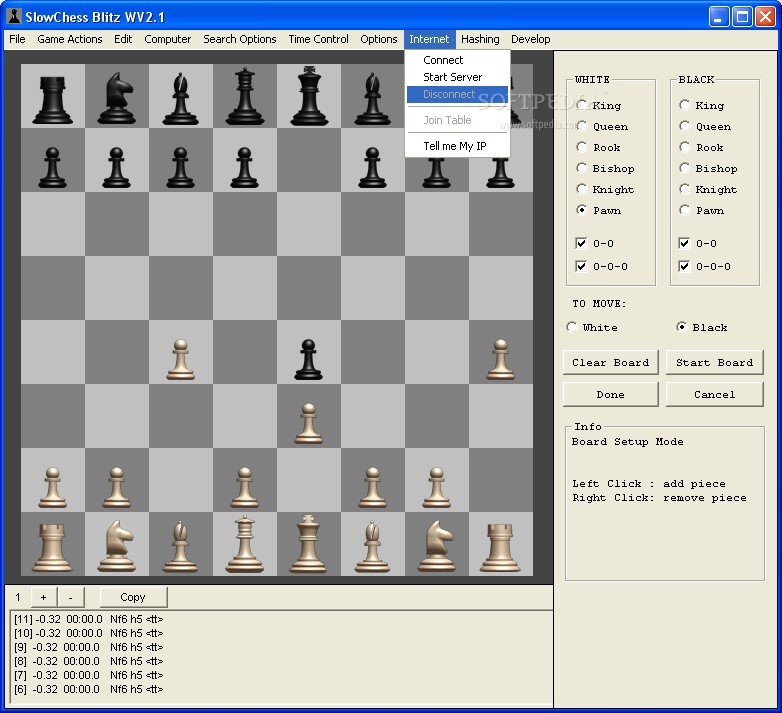Select the white pawn directly below the advanced black pawn
The height and width of the screenshot is (713, 782).
pyautogui.click(x=309, y=424)
